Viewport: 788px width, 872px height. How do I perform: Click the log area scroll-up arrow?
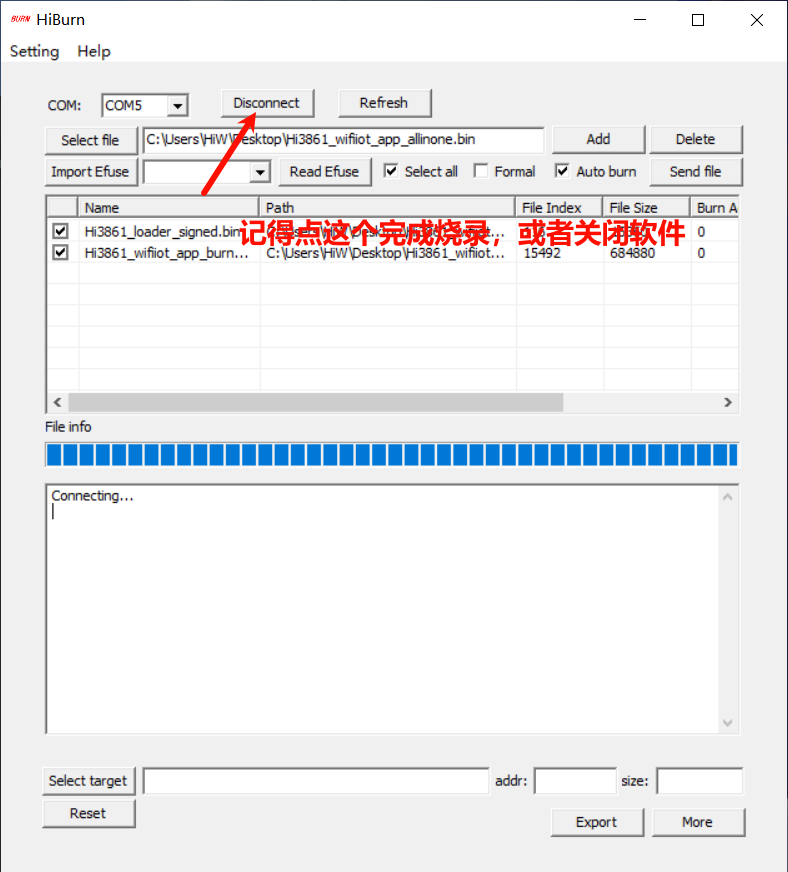(728, 497)
